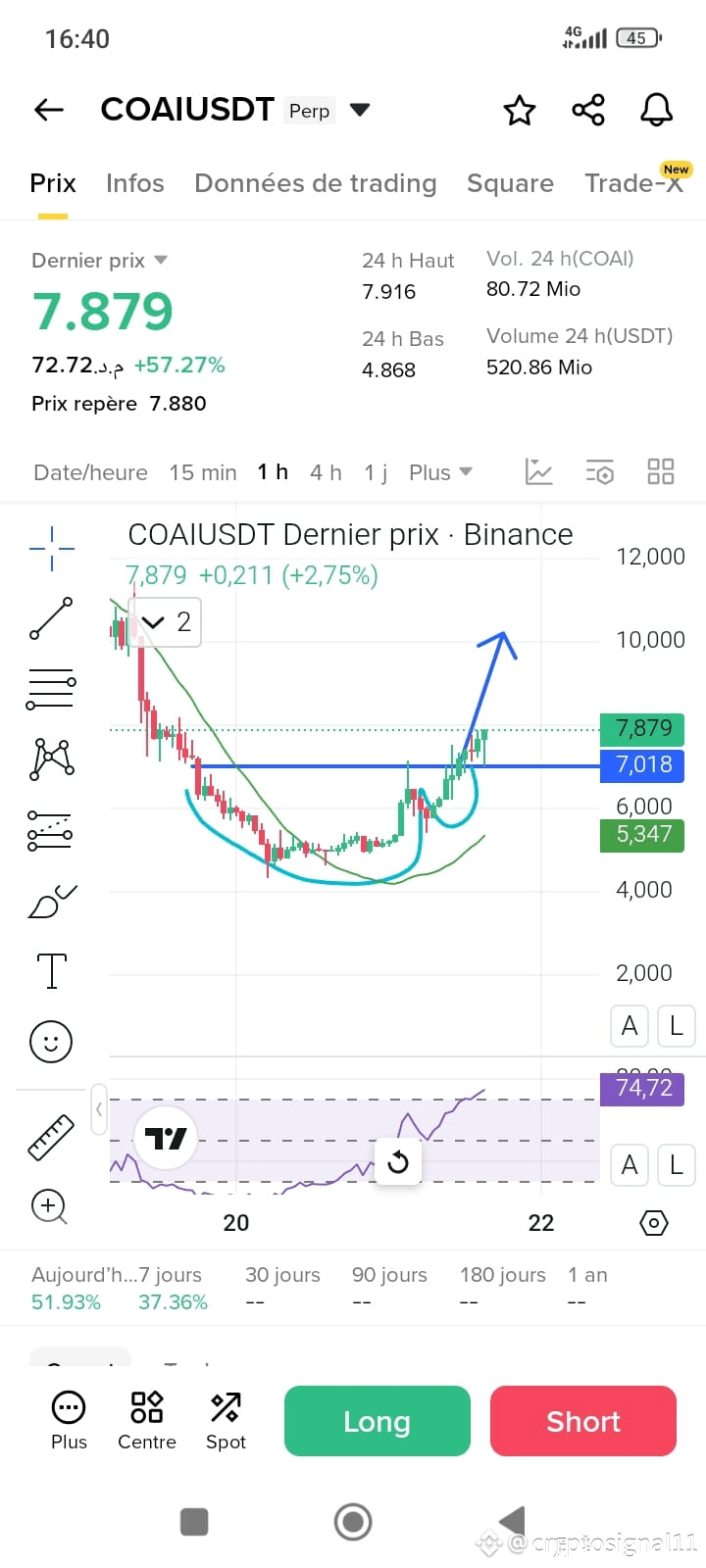The width and height of the screenshot is (706, 1568).
Task: Tap the 24 h Bas value 4.868
Action: pyautogui.click(x=389, y=370)
